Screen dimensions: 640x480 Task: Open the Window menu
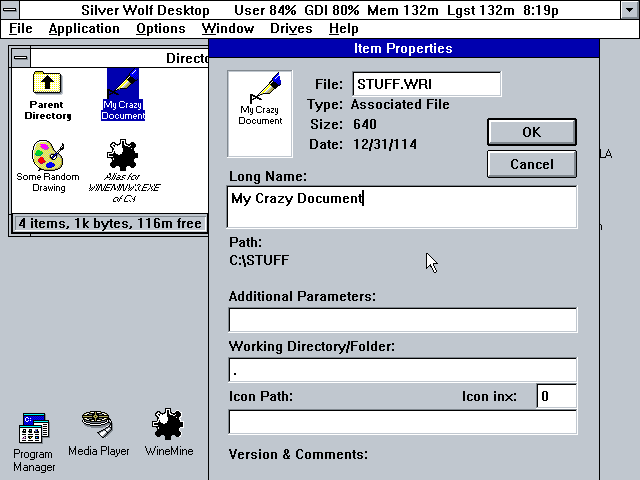click(227, 29)
